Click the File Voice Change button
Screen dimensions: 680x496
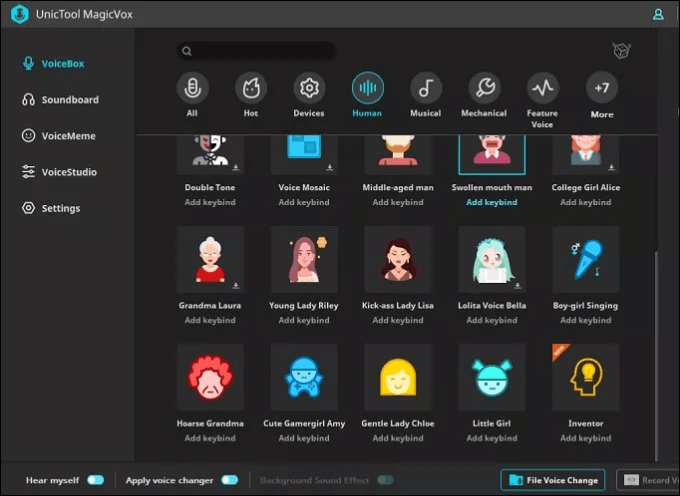coord(553,480)
